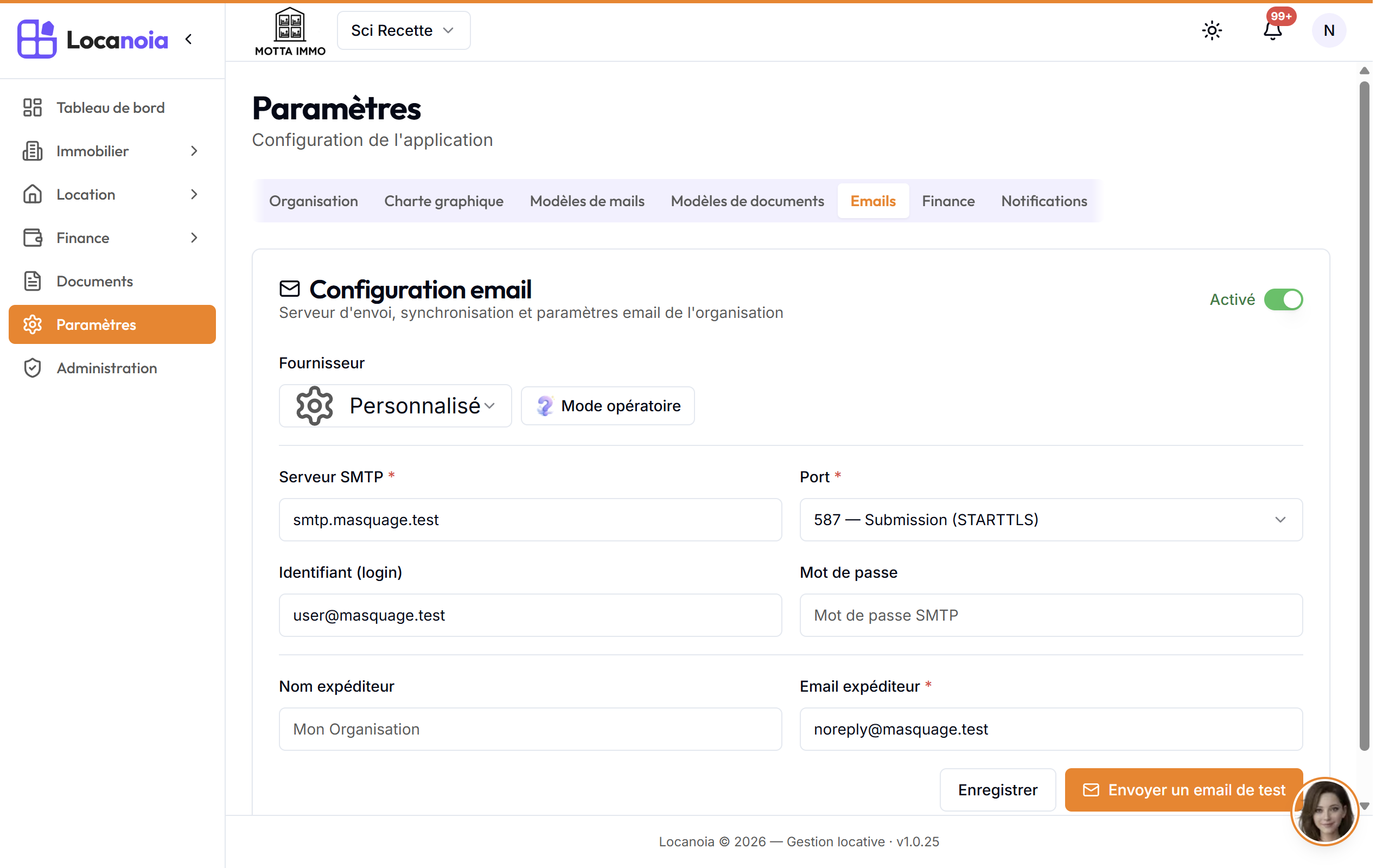This screenshot has width=1389, height=868.
Task: Click the question mark Mode opératoire icon
Action: tap(545, 406)
